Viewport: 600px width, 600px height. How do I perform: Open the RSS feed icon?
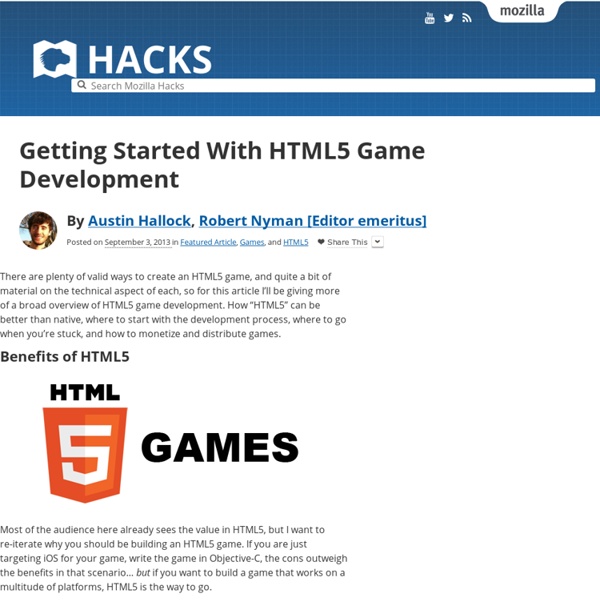(466, 18)
